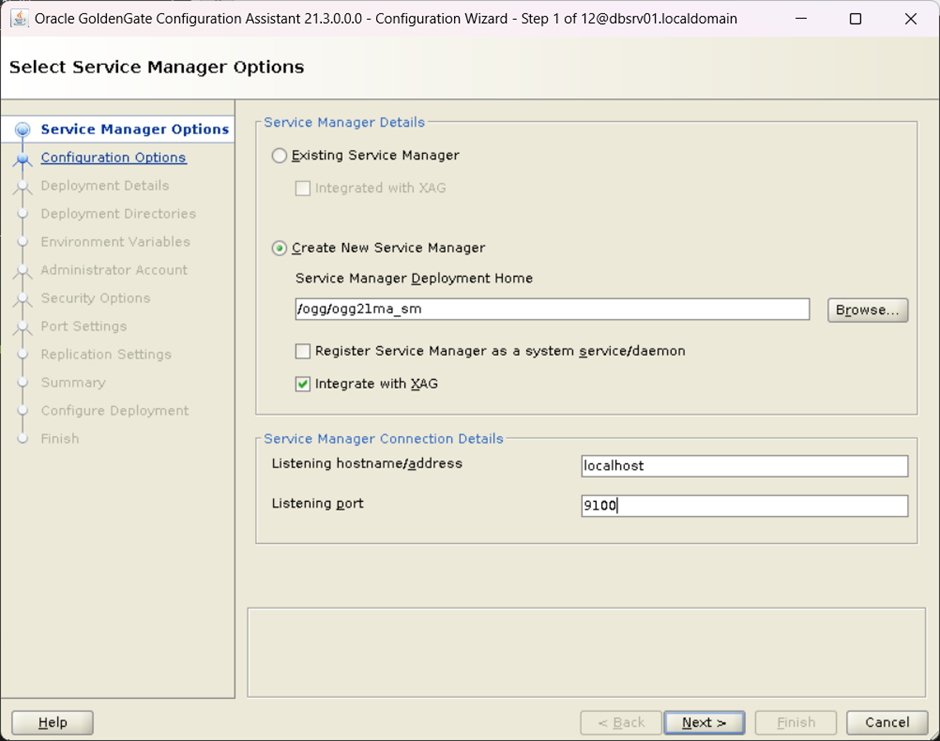Click the Port Settings step

pos(84,327)
